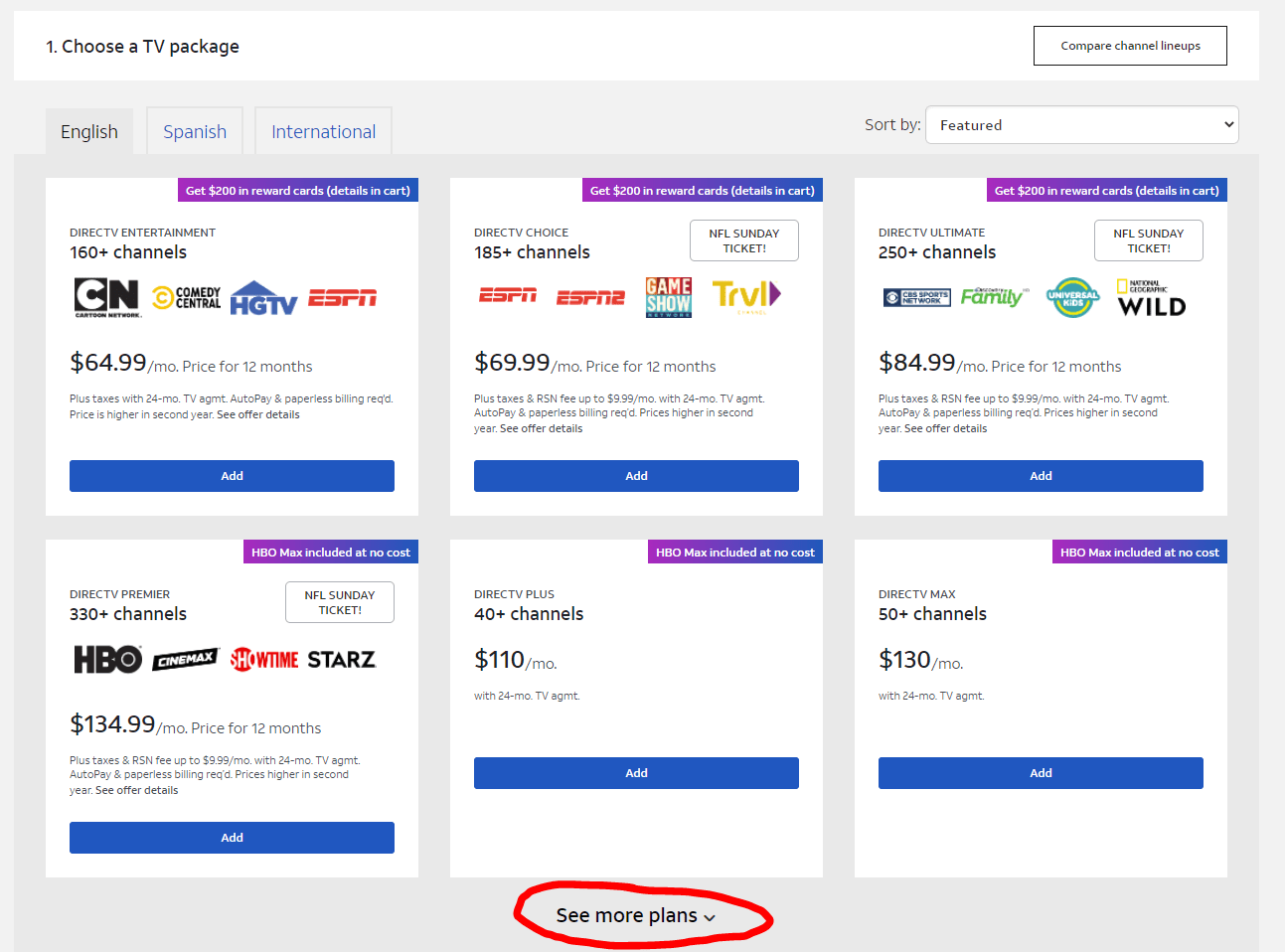Click the '185+ channels' text
1285x952 pixels.
point(533,252)
